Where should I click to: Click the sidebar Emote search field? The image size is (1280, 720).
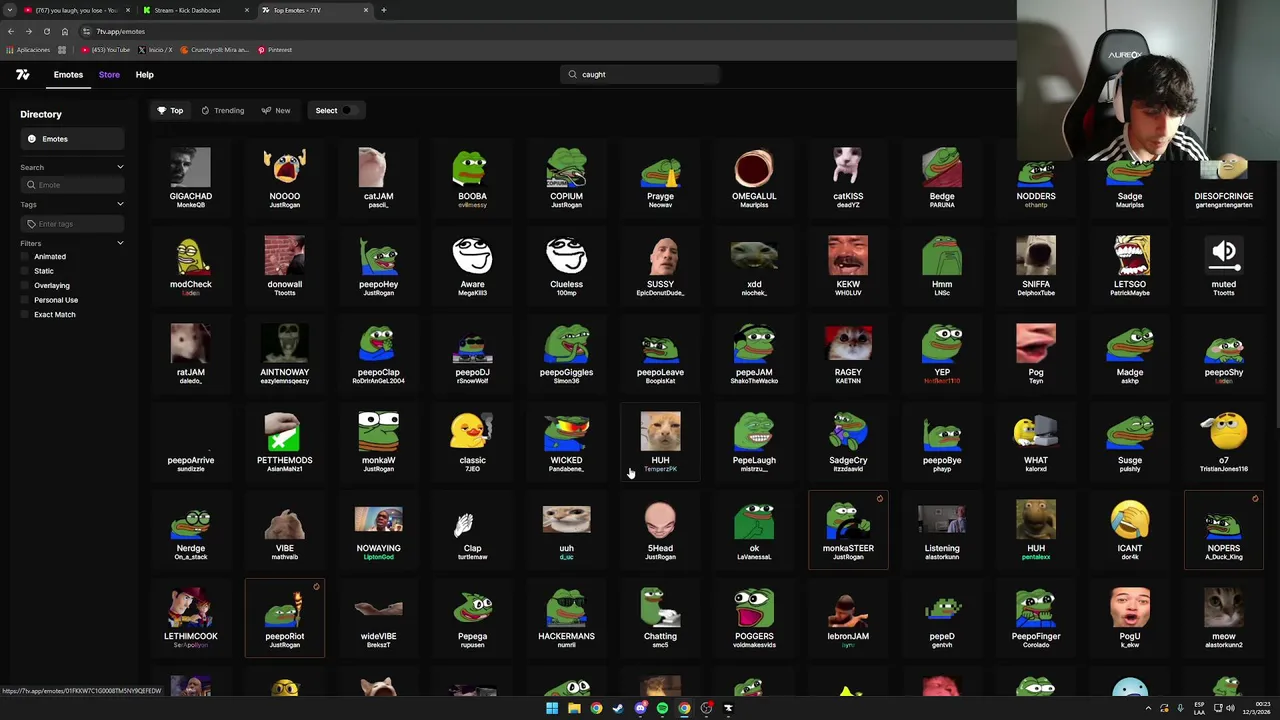(72, 185)
